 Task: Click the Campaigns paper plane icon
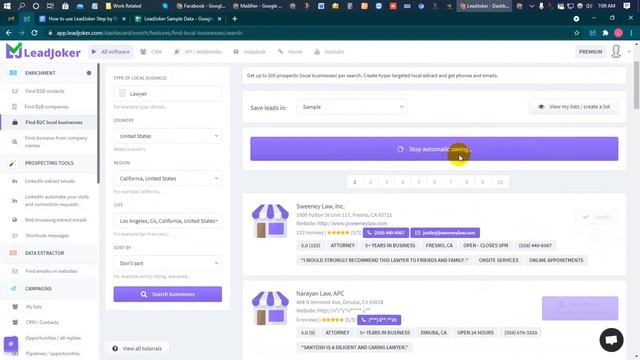tap(13, 288)
